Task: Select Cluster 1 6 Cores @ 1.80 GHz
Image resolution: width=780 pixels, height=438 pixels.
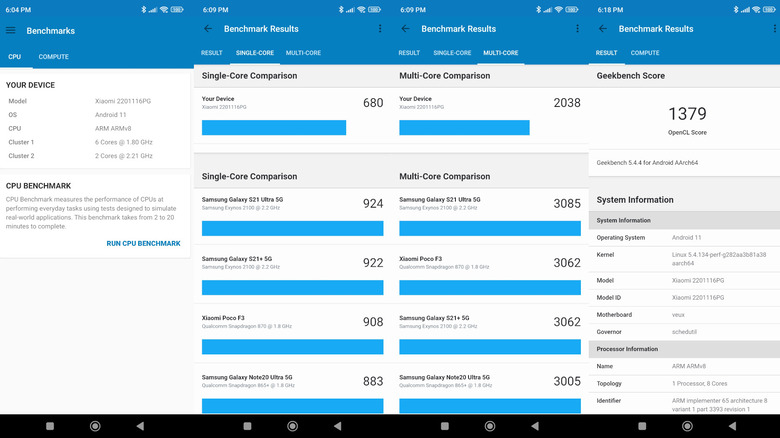Action: [95, 142]
